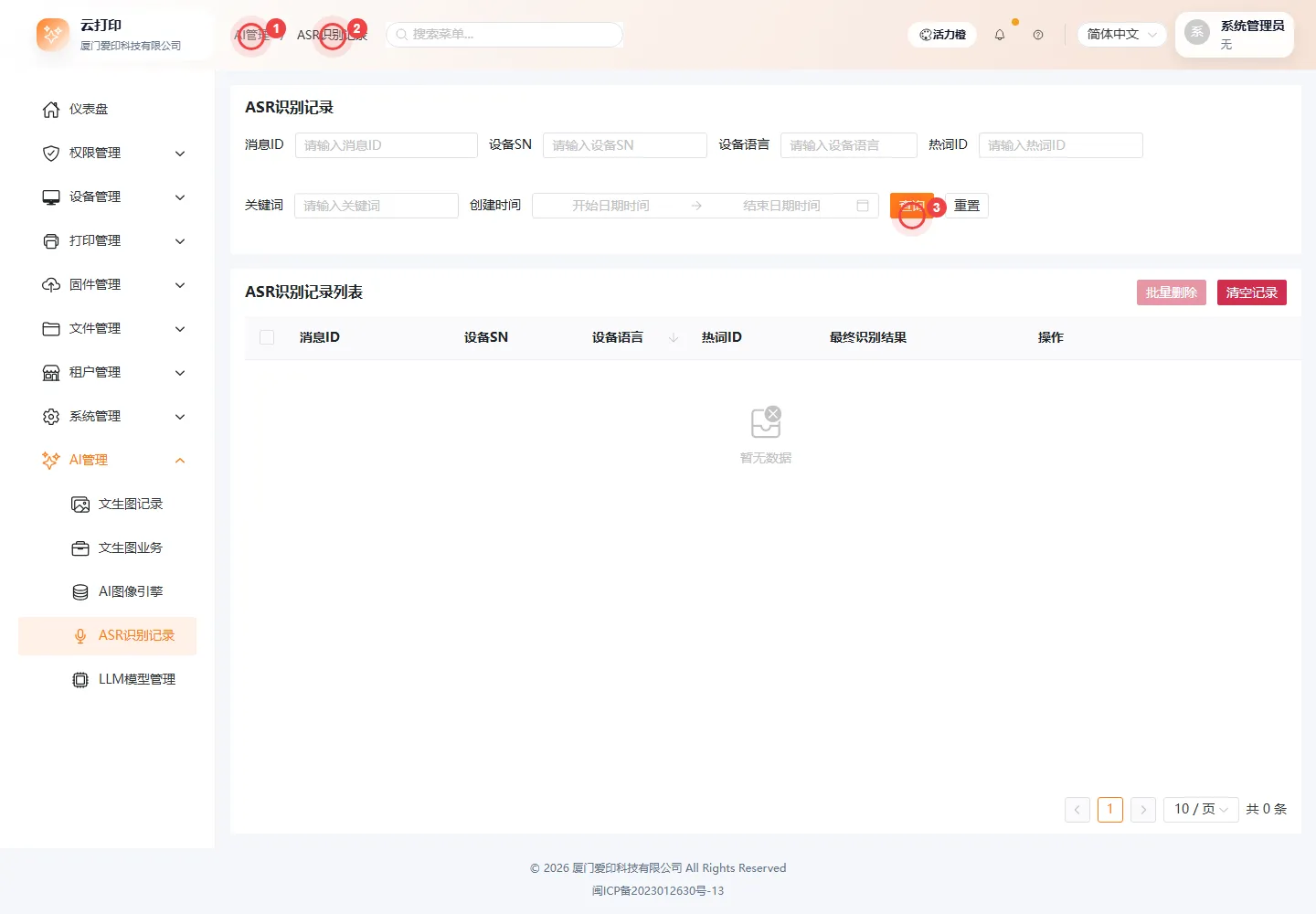Image resolution: width=1316 pixels, height=914 pixels.
Task: Click the search magnifier icon
Action: click(401, 35)
